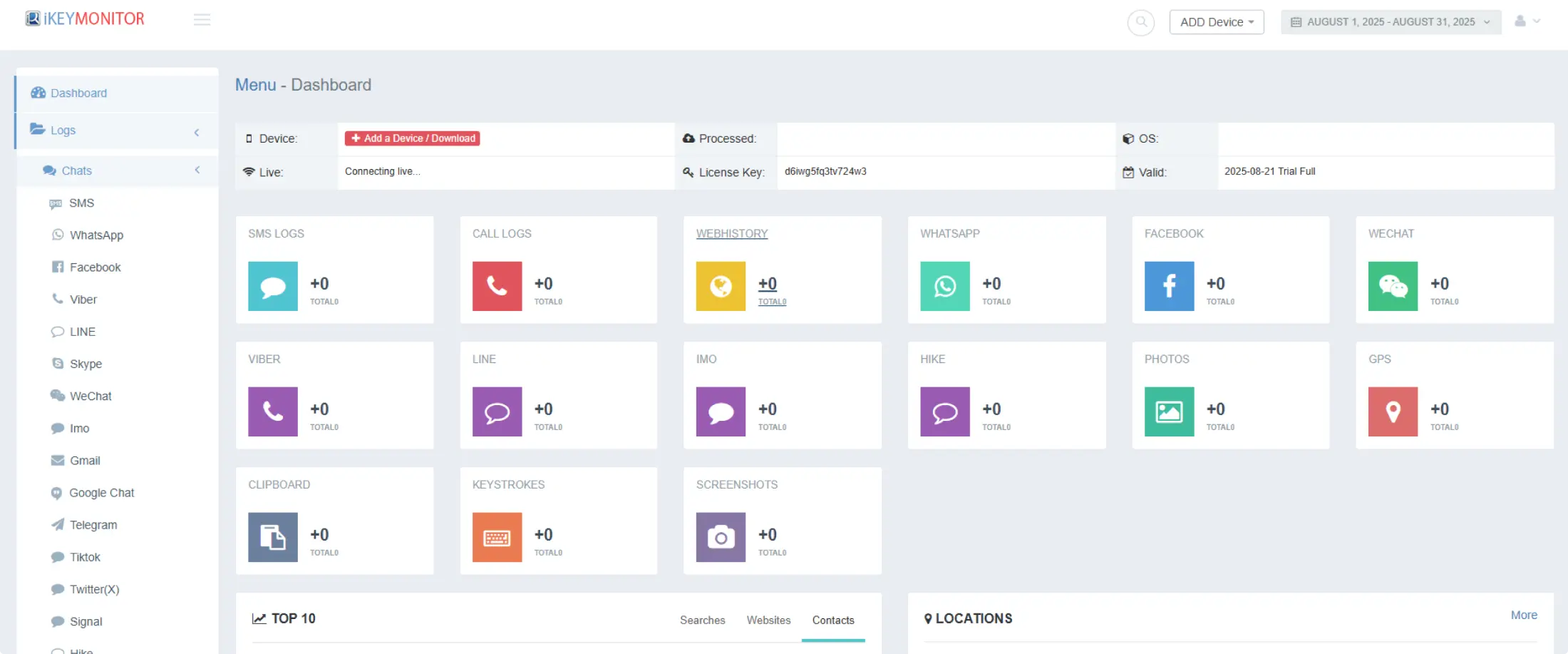
Task: Click the blue Facebook tile icon
Action: point(1169,286)
